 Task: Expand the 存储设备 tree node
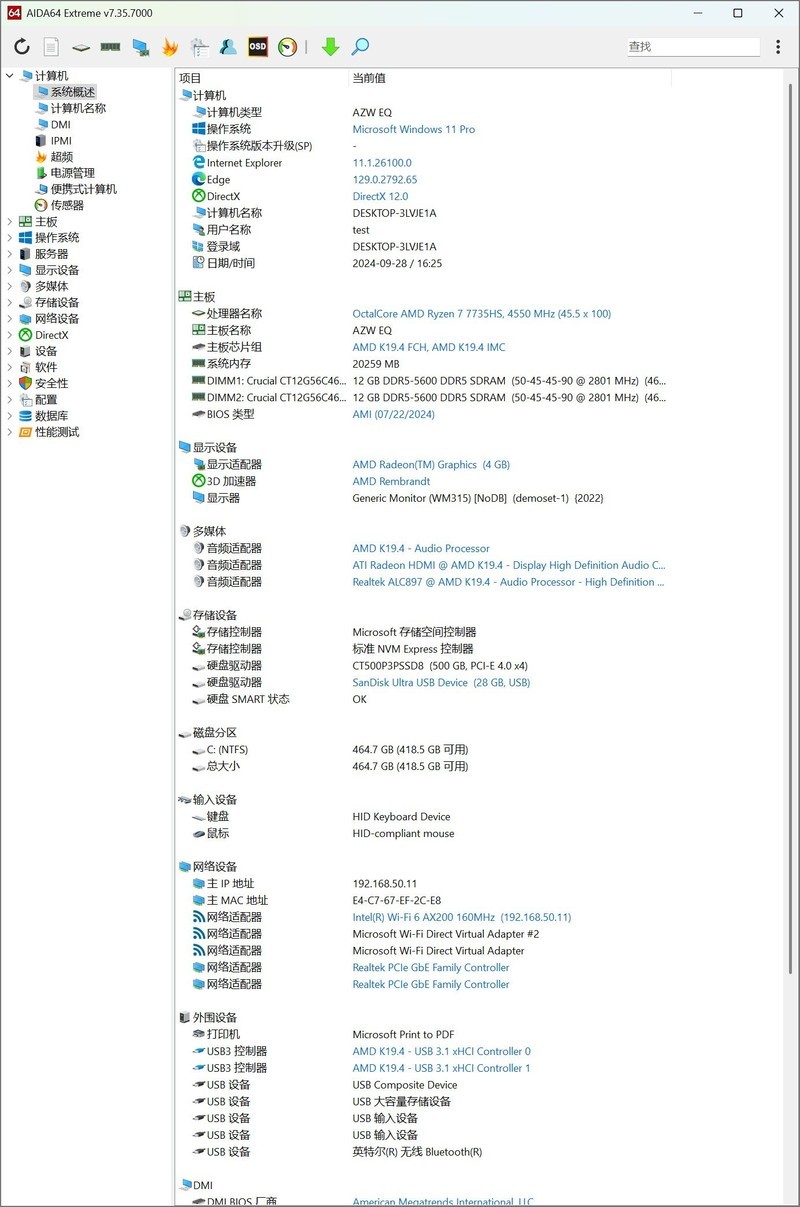tap(10, 302)
